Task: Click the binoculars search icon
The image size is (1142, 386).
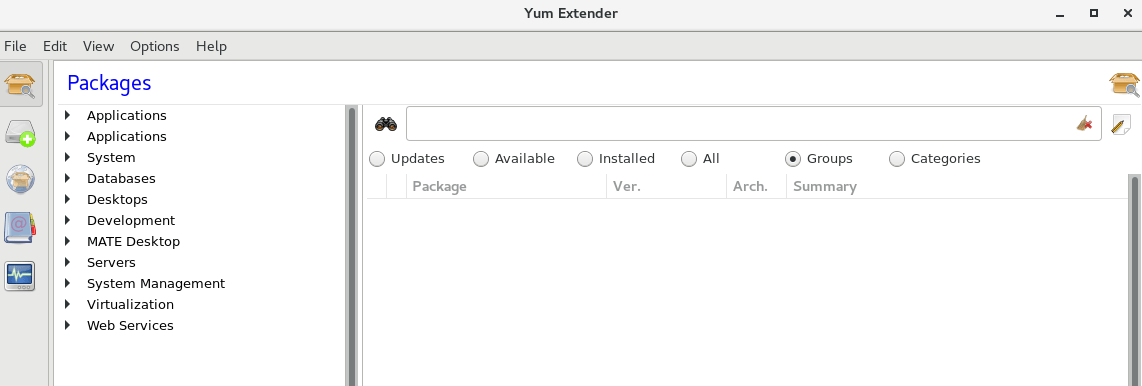Action: tap(386, 125)
